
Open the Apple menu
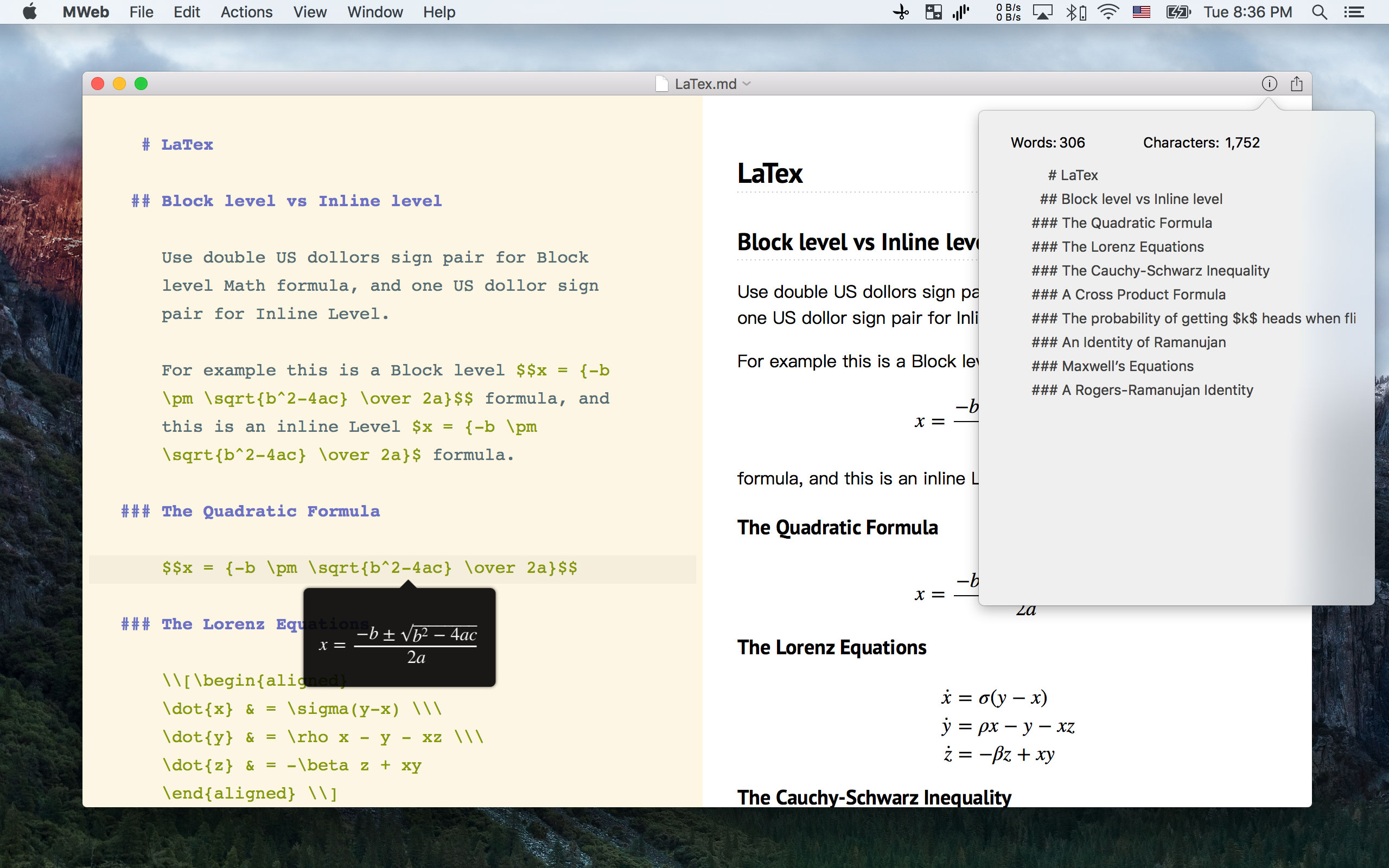(30, 12)
